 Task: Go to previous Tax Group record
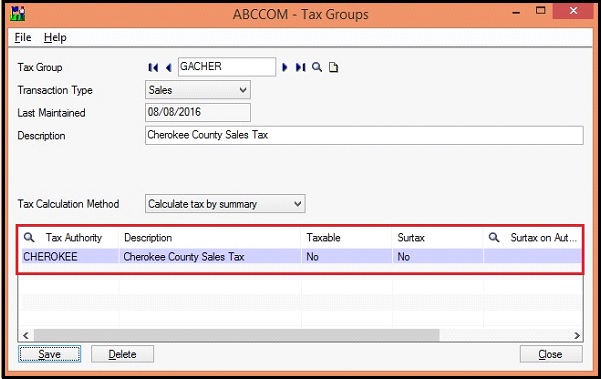click(x=168, y=68)
